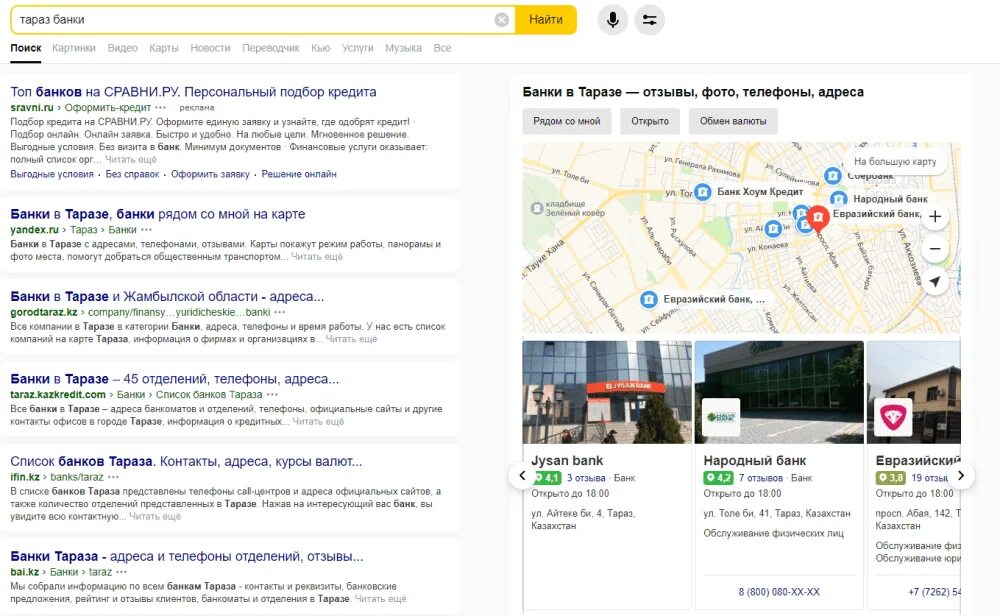Filter banks by Обмен валюты
This screenshot has height=616, width=1000.
coord(733,121)
